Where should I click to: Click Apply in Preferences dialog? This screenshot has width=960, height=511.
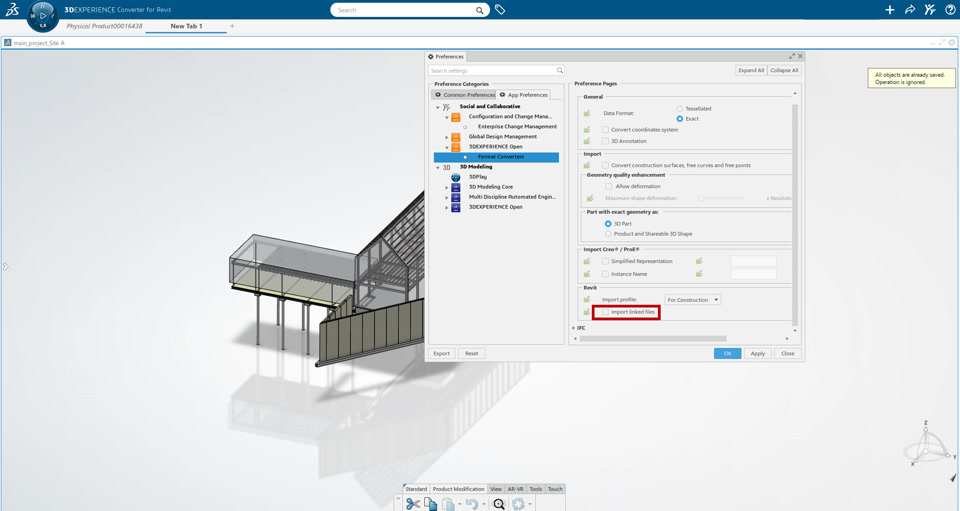(x=758, y=353)
